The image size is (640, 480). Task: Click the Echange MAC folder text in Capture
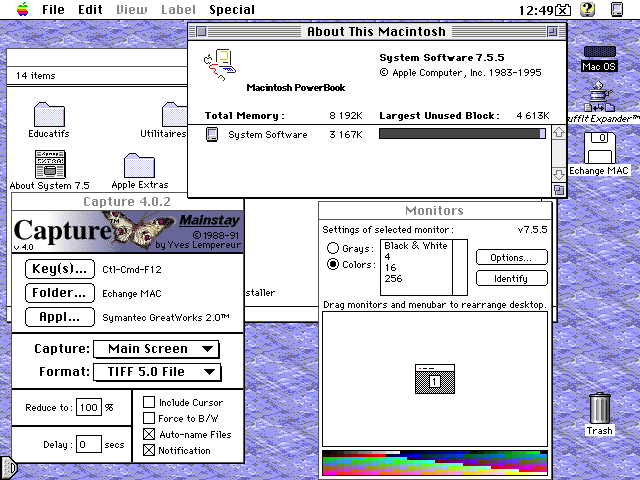click(132, 293)
